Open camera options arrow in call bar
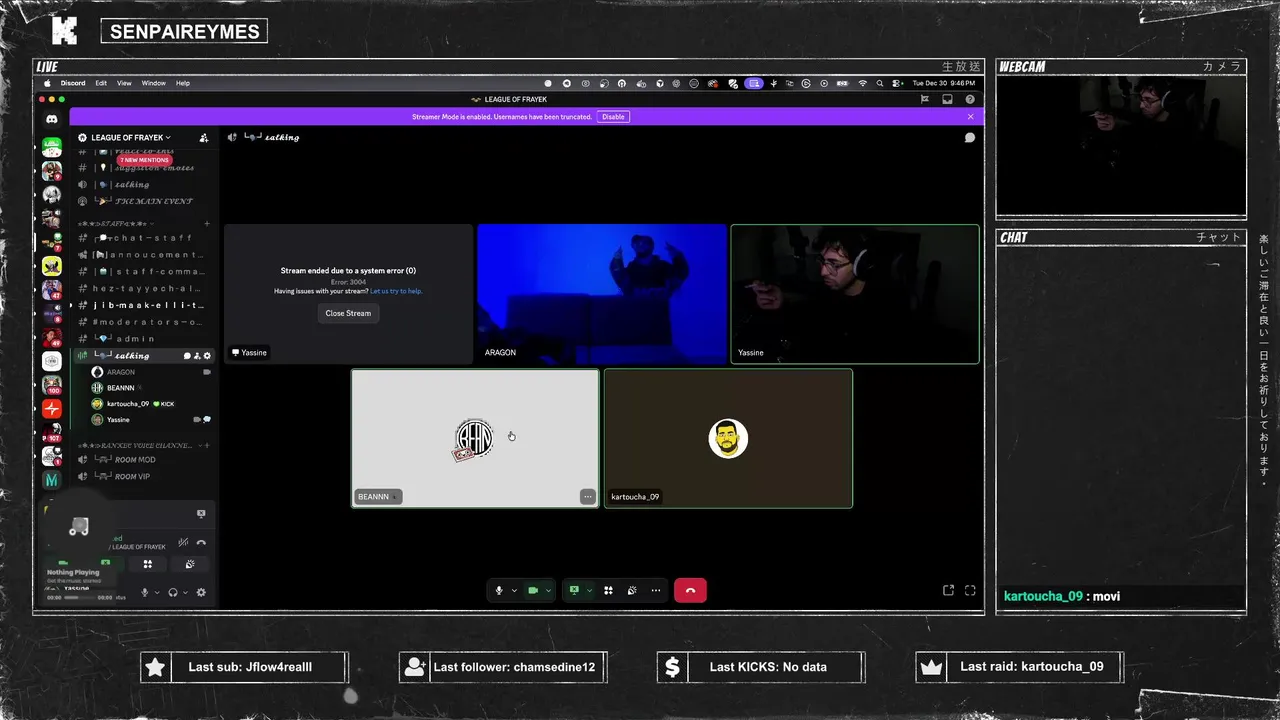The width and height of the screenshot is (1280, 720). point(548,590)
